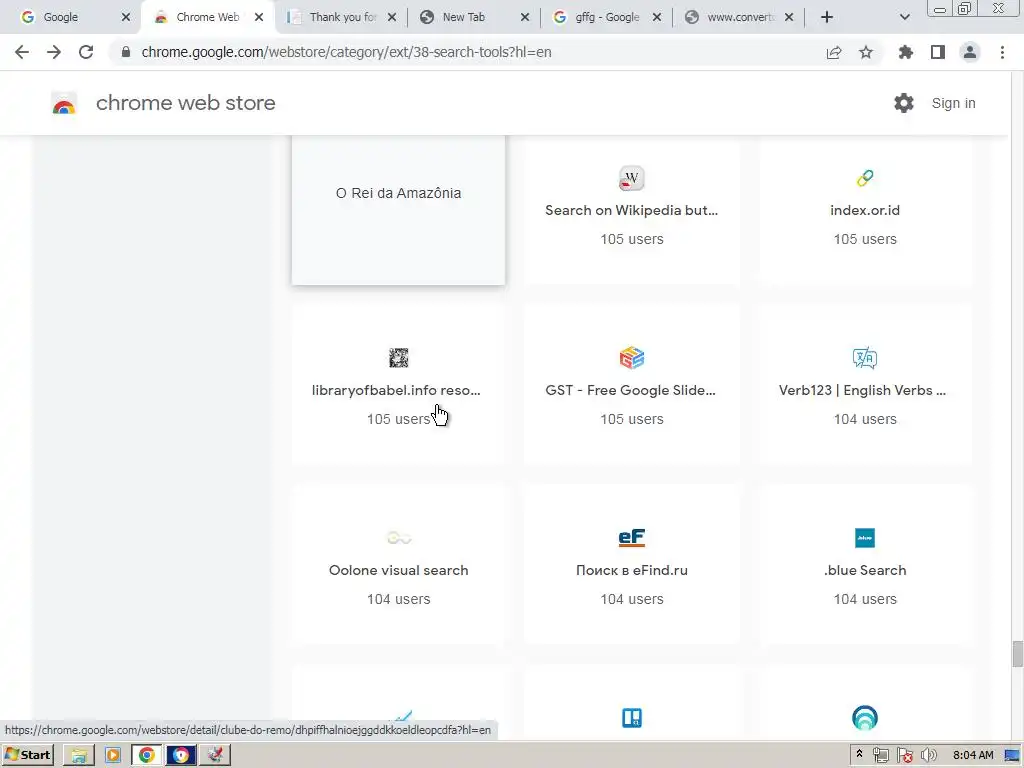Switch to the www.convert tab
1024x768 pixels.
[740, 17]
